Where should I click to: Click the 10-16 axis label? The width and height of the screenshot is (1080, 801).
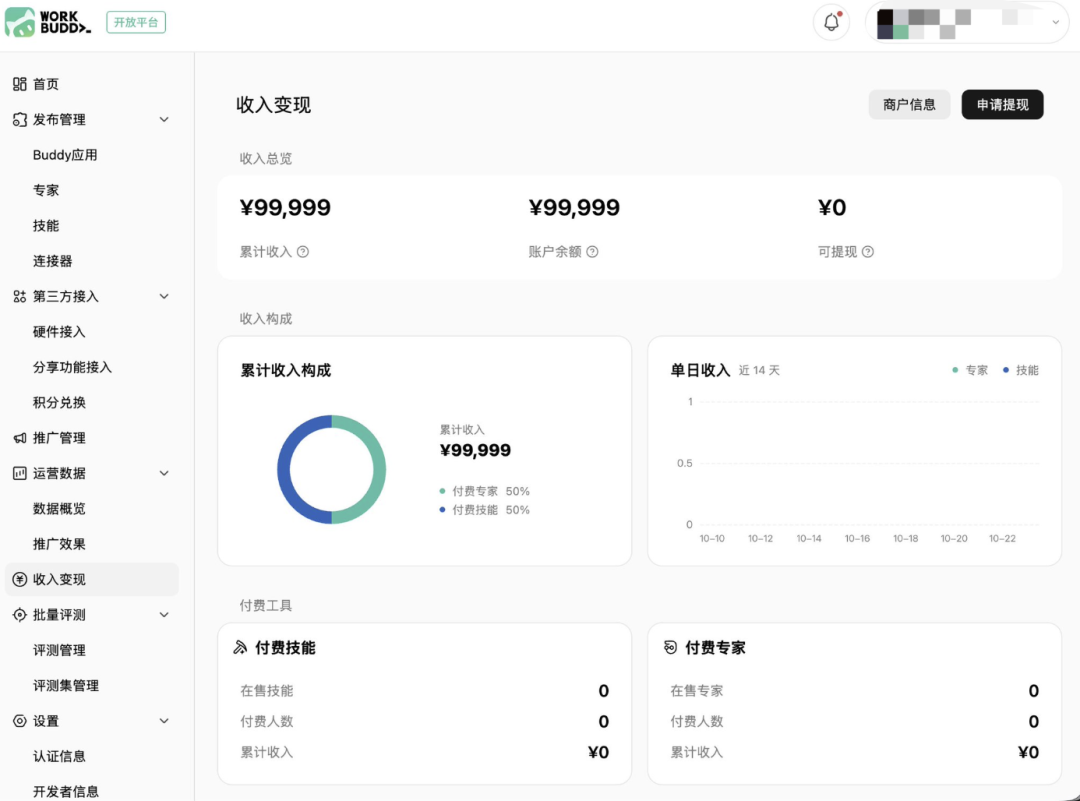point(857,539)
